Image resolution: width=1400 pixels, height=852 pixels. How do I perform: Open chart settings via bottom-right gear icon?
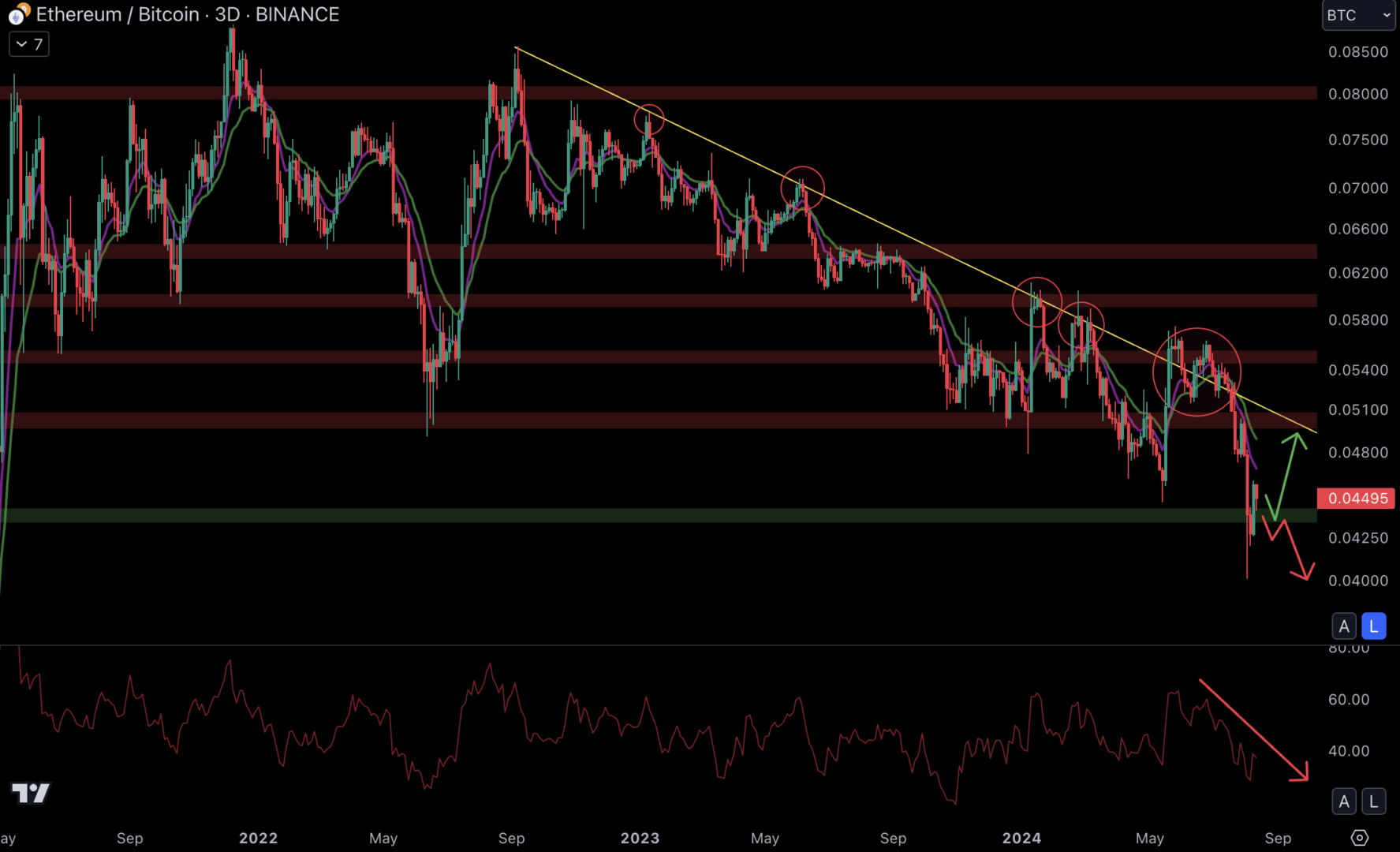tap(1359, 837)
